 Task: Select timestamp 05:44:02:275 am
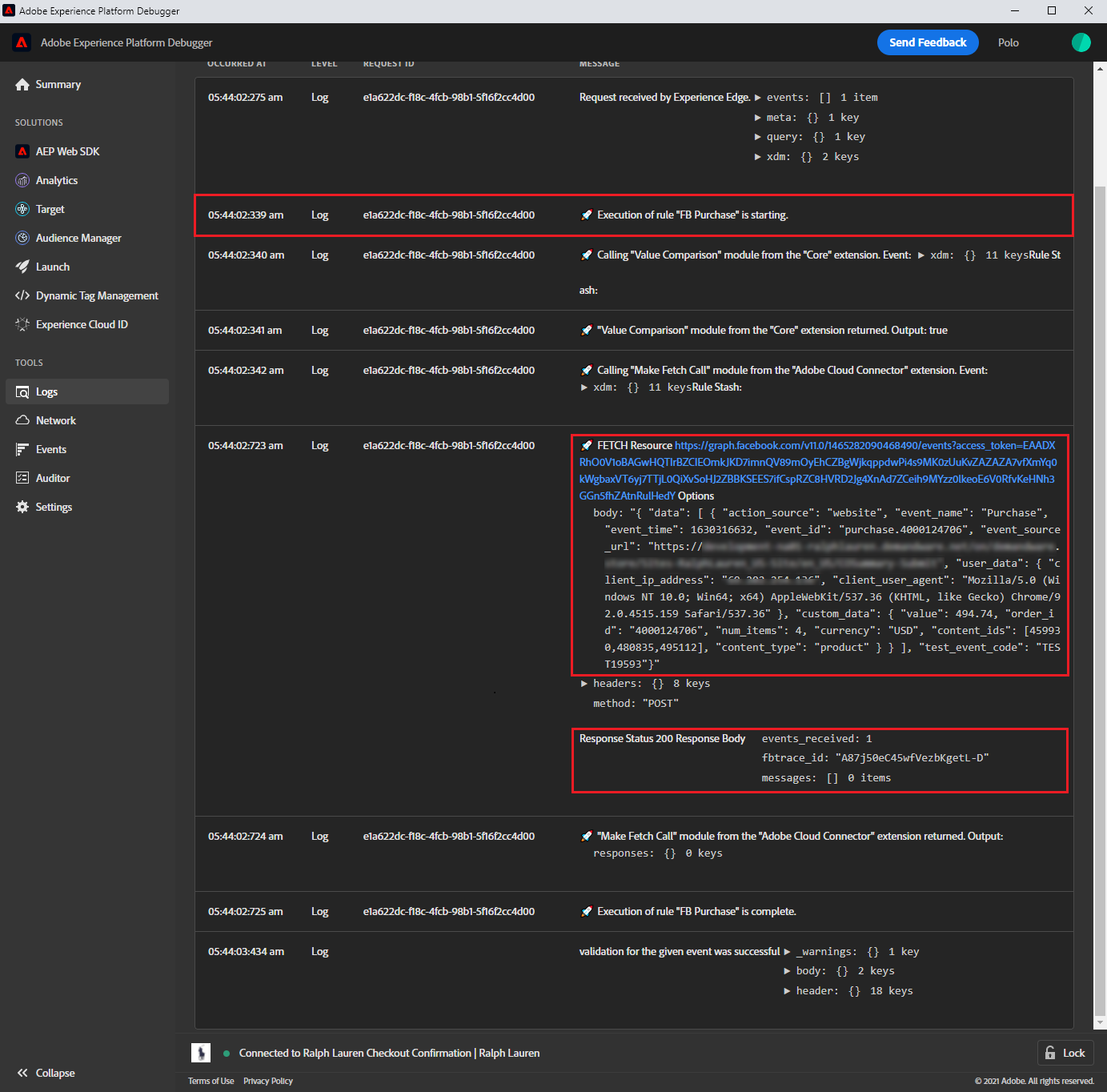pyautogui.click(x=246, y=97)
